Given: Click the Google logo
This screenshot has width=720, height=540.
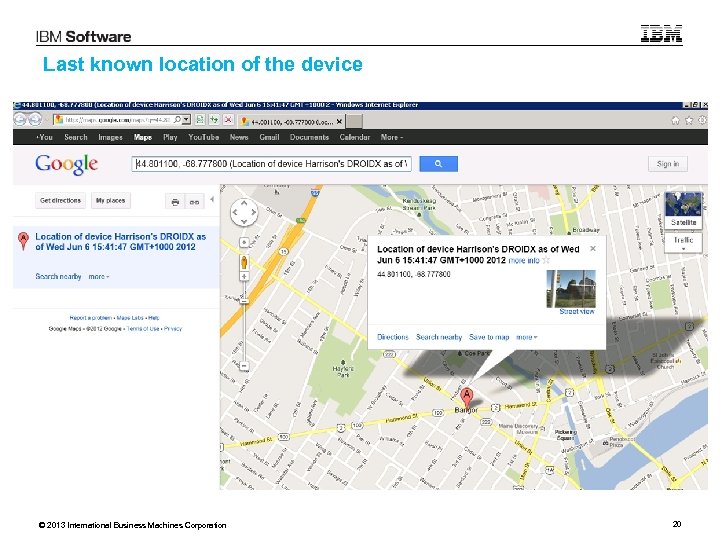Looking at the screenshot, I should [67, 164].
